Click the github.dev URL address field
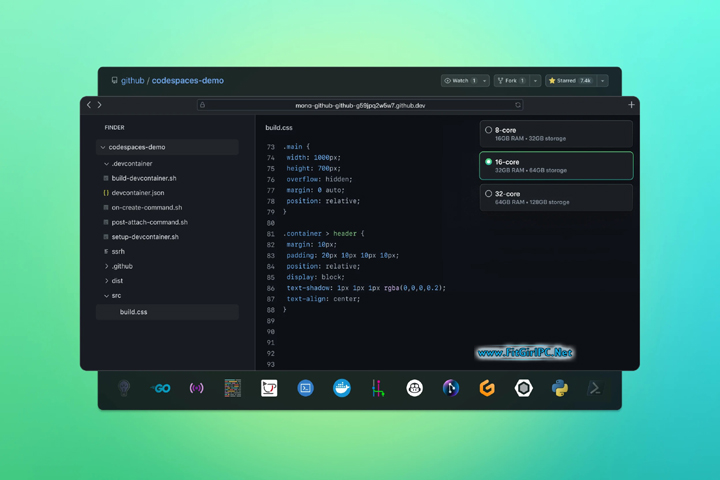This screenshot has height=480, width=720. click(x=360, y=105)
